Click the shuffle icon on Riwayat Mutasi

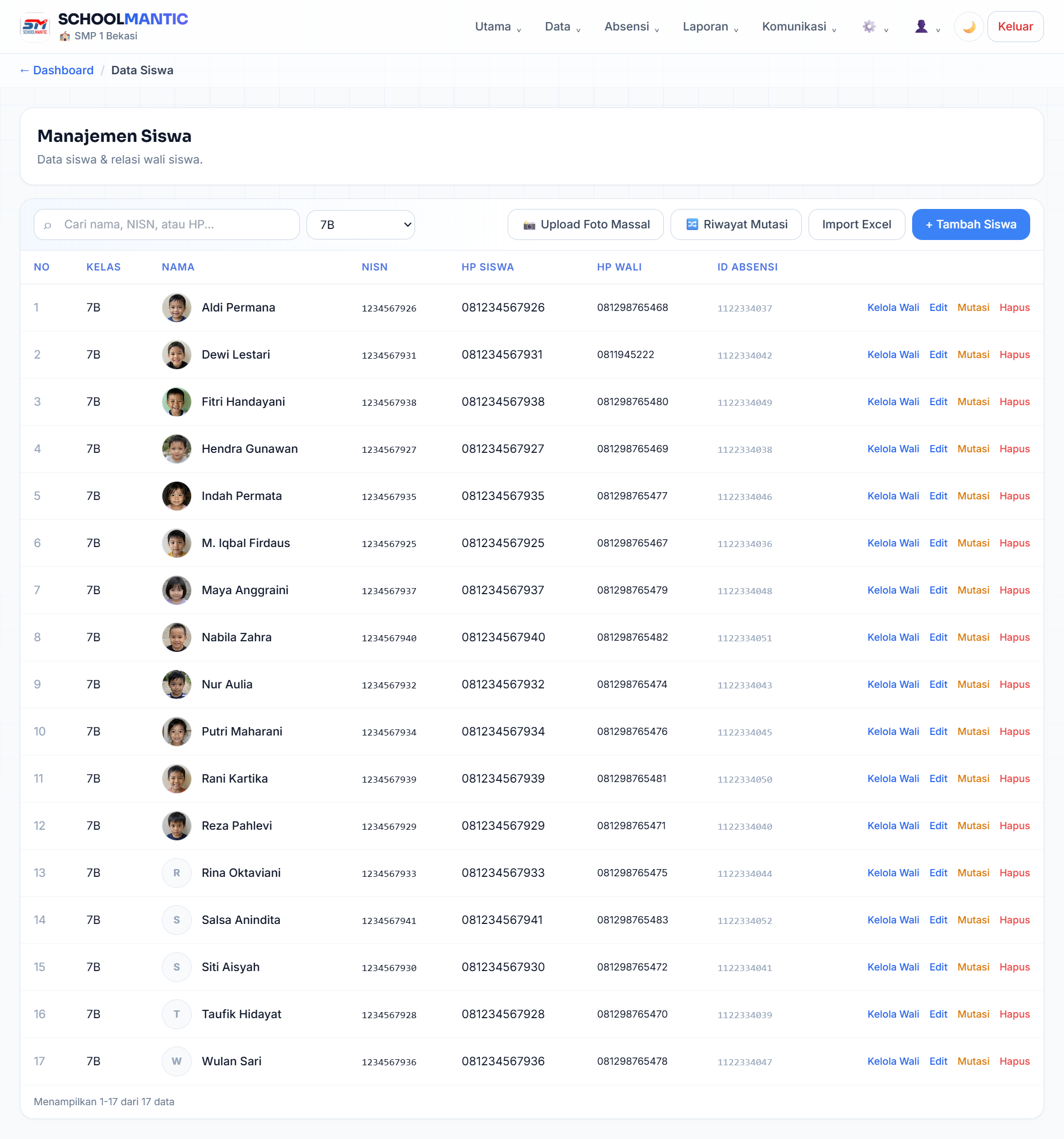coord(692,224)
